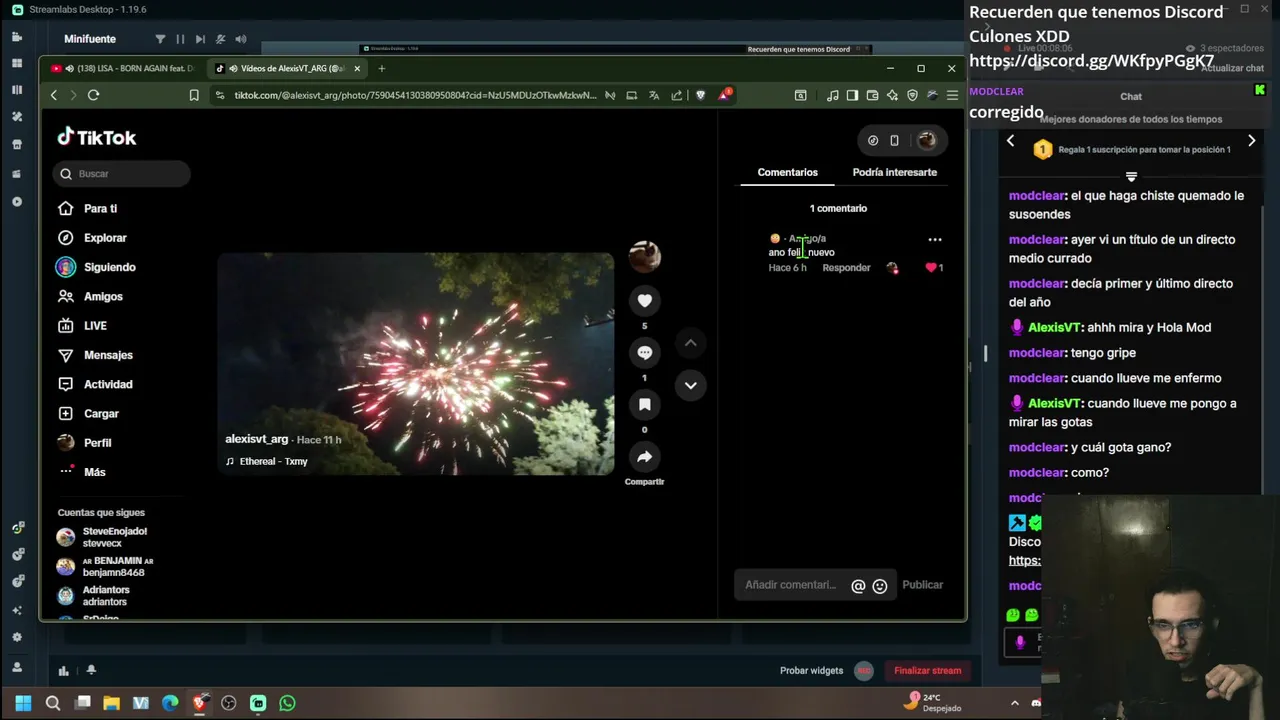1280x720 pixels.
Task: Save the post with bookmark icon
Action: (x=645, y=404)
